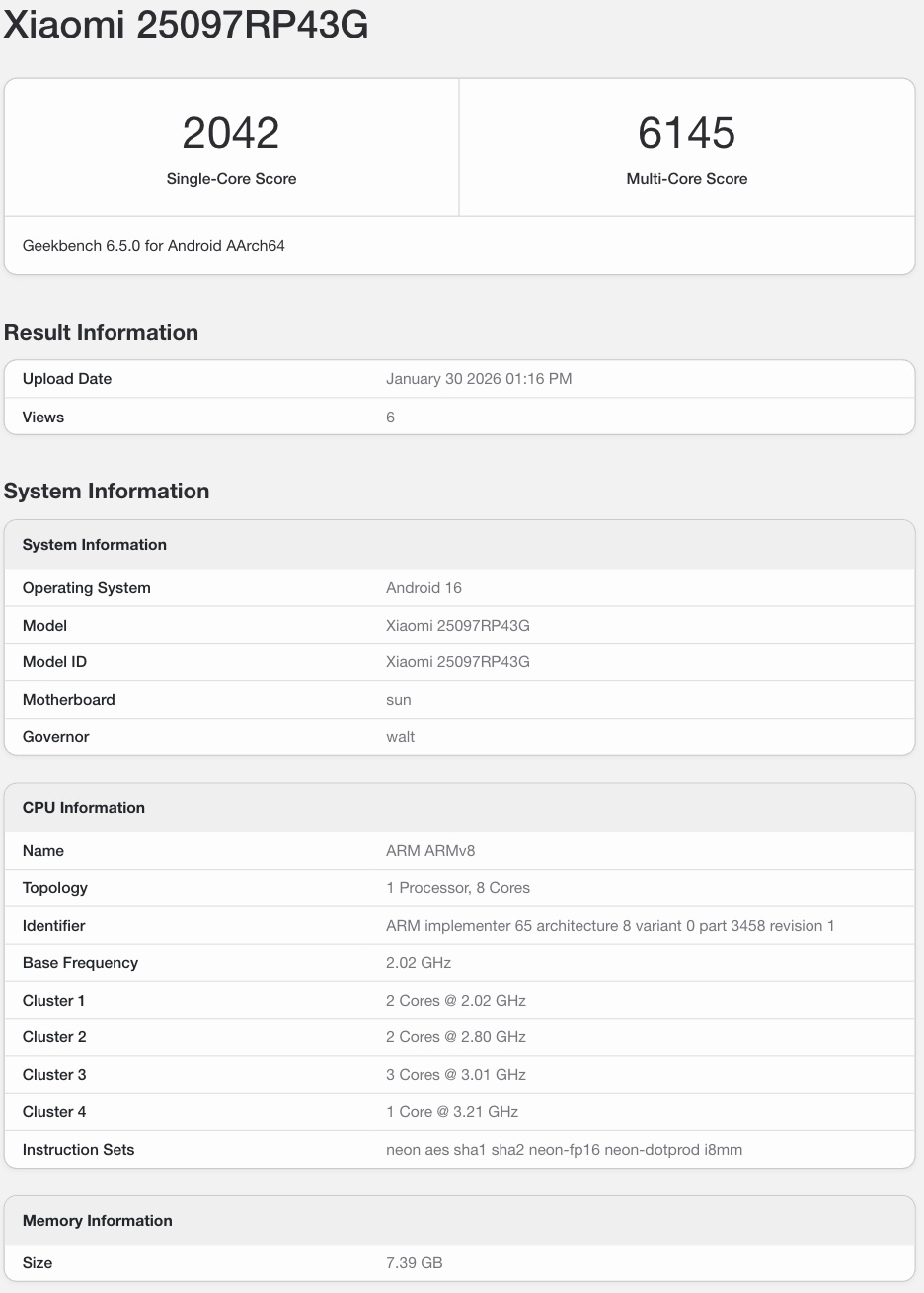Click the single-core score 2042
The height and width of the screenshot is (1293, 924).
pyautogui.click(x=231, y=133)
